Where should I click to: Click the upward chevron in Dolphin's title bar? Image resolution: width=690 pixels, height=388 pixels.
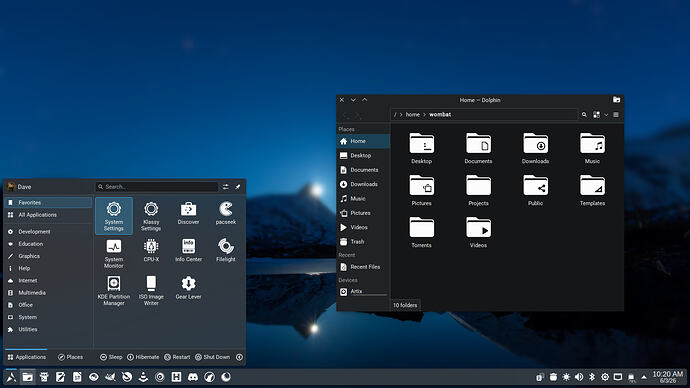point(364,100)
